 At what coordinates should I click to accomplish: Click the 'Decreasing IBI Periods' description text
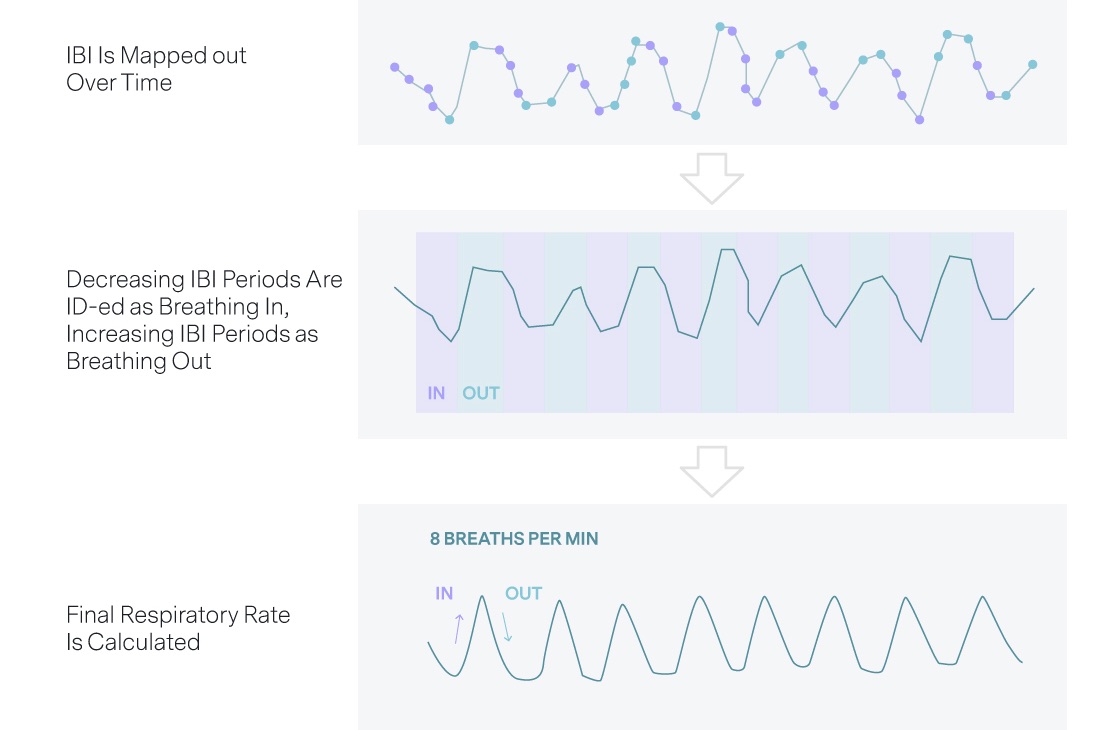(x=204, y=320)
